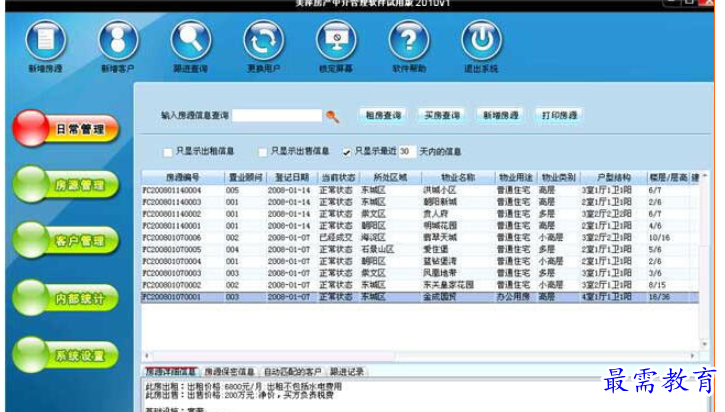Click the 8/15 floor value cell

(x=657, y=285)
